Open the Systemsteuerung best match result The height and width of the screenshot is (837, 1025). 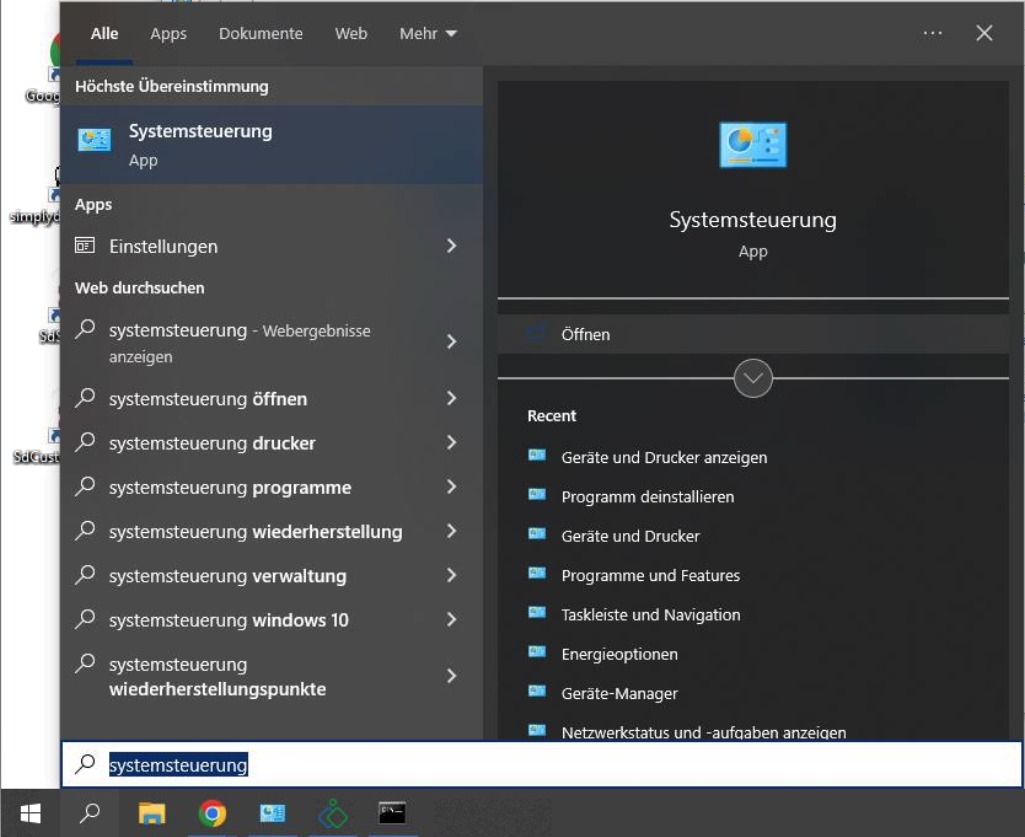[x=271, y=145]
